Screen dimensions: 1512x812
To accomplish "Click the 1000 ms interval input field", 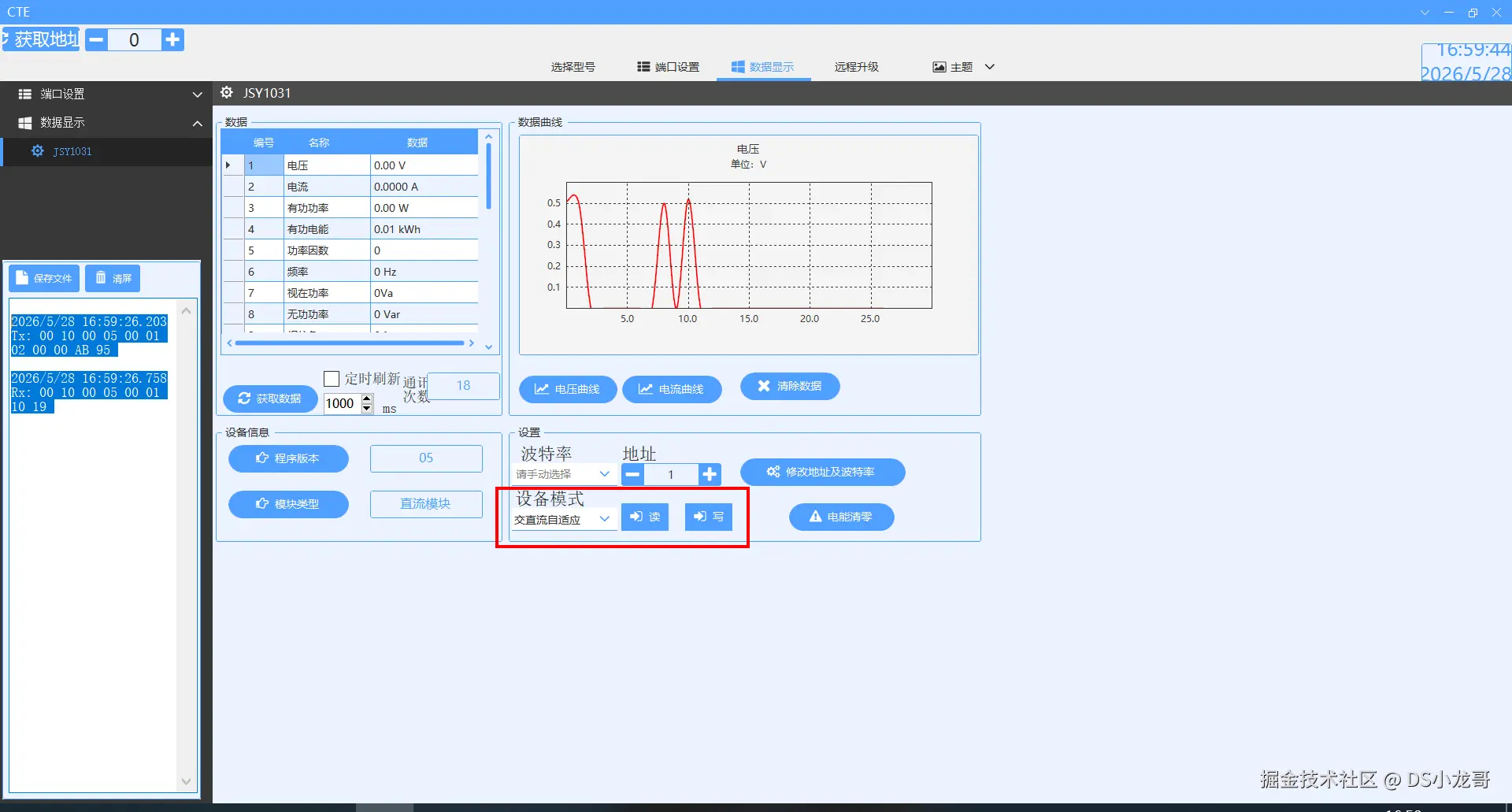I will pos(343,403).
